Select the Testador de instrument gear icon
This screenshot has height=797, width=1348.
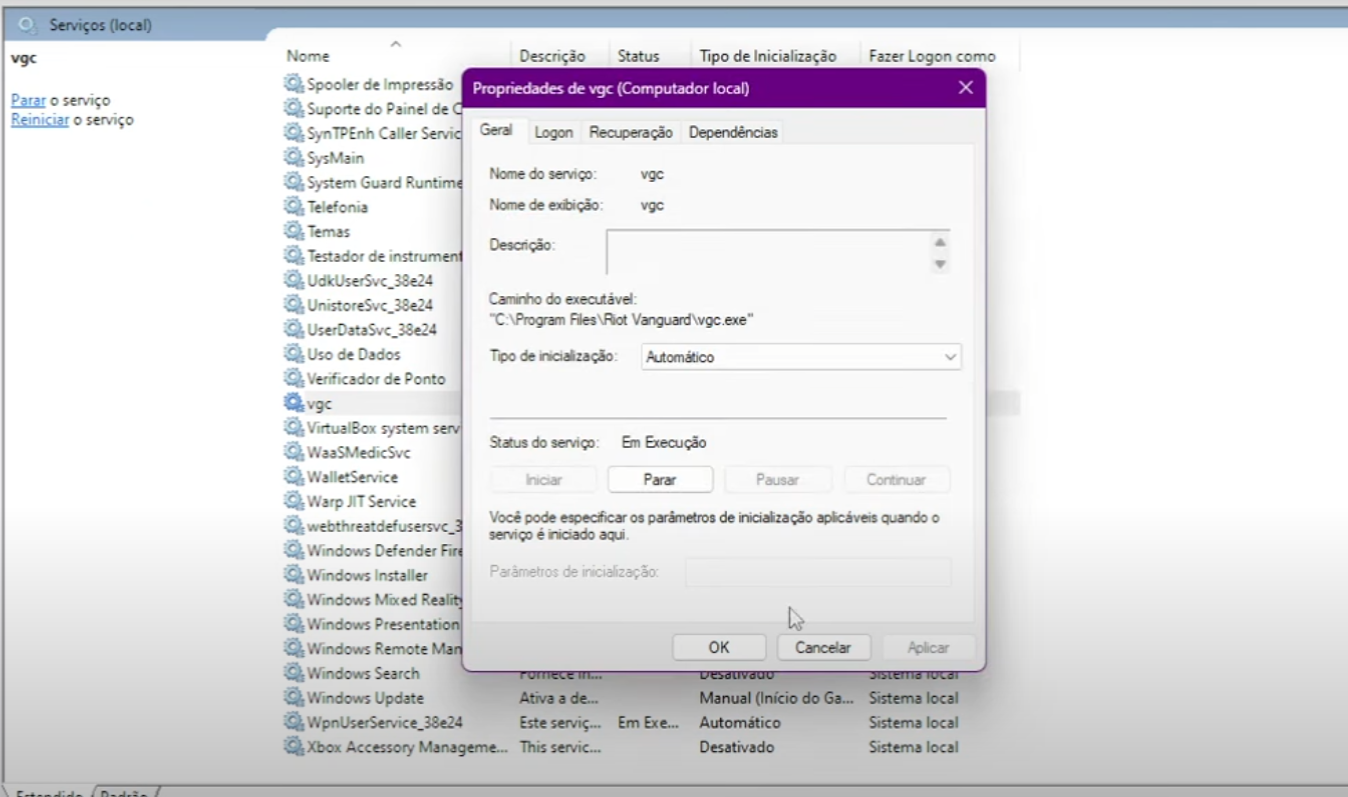(294, 256)
